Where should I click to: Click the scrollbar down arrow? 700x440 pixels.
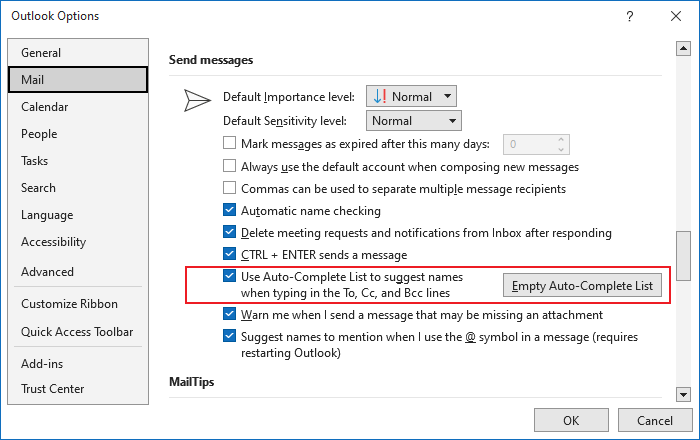tap(683, 394)
